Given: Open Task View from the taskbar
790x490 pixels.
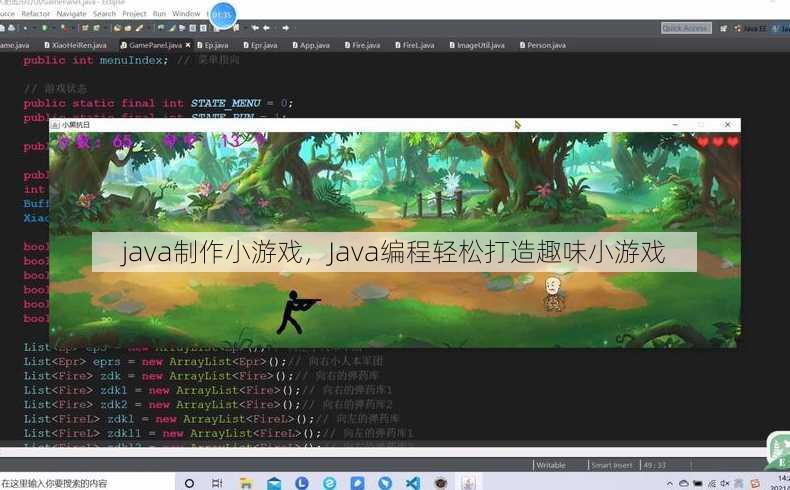Looking at the screenshot, I should (x=217, y=483).
